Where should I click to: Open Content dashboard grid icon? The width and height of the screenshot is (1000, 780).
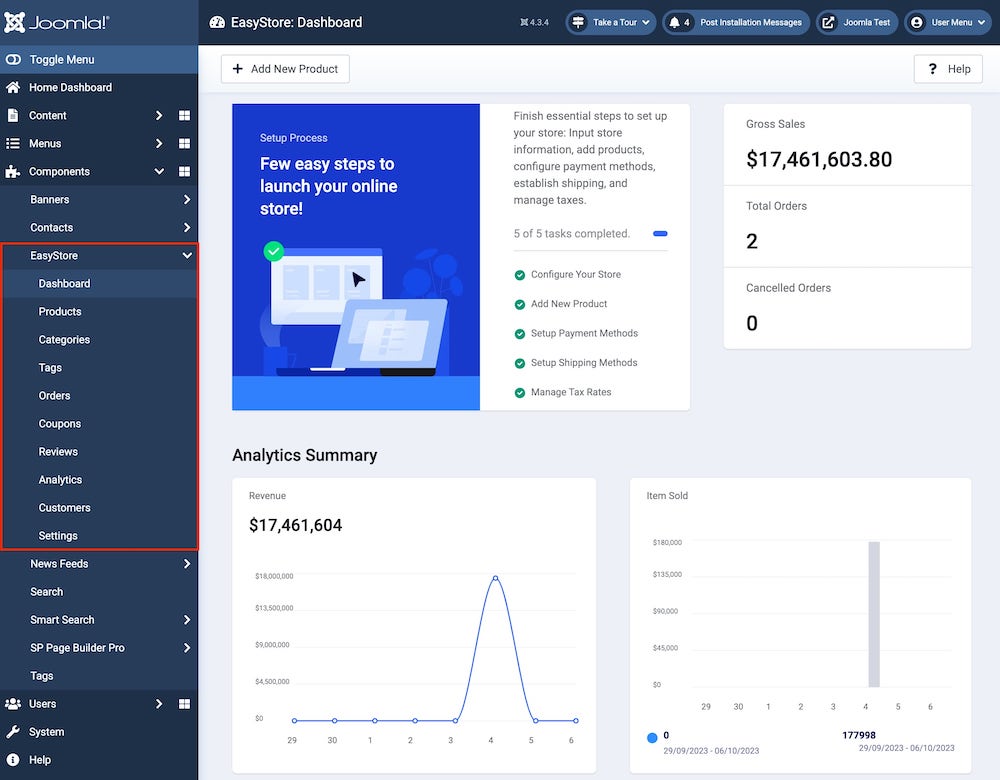click(184, 116)
